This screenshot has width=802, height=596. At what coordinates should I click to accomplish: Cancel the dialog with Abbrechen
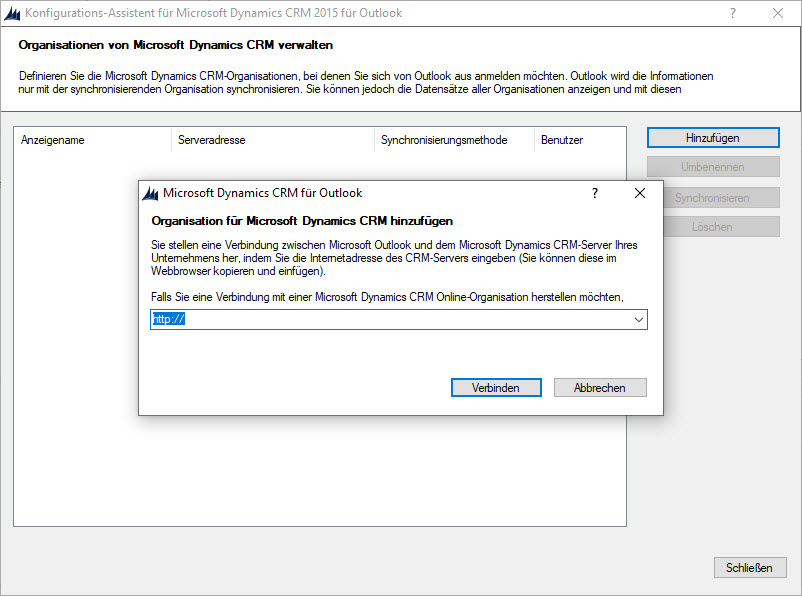[600, 388]
